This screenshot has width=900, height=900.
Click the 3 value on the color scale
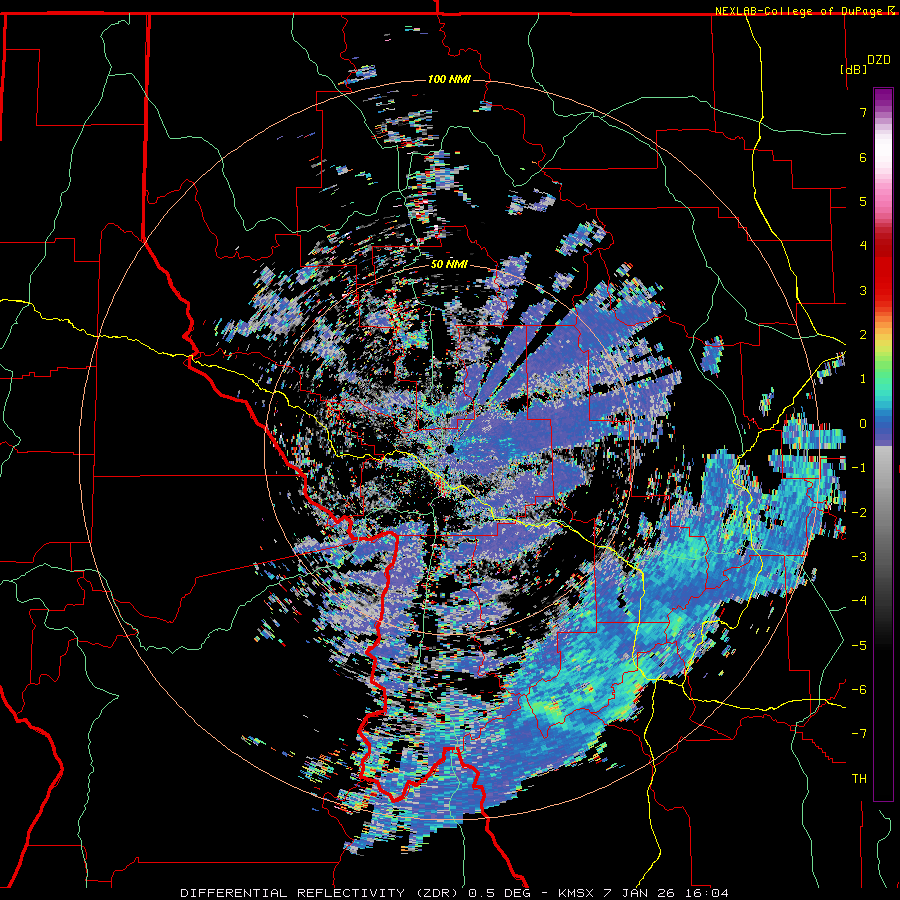click(863, 290)
